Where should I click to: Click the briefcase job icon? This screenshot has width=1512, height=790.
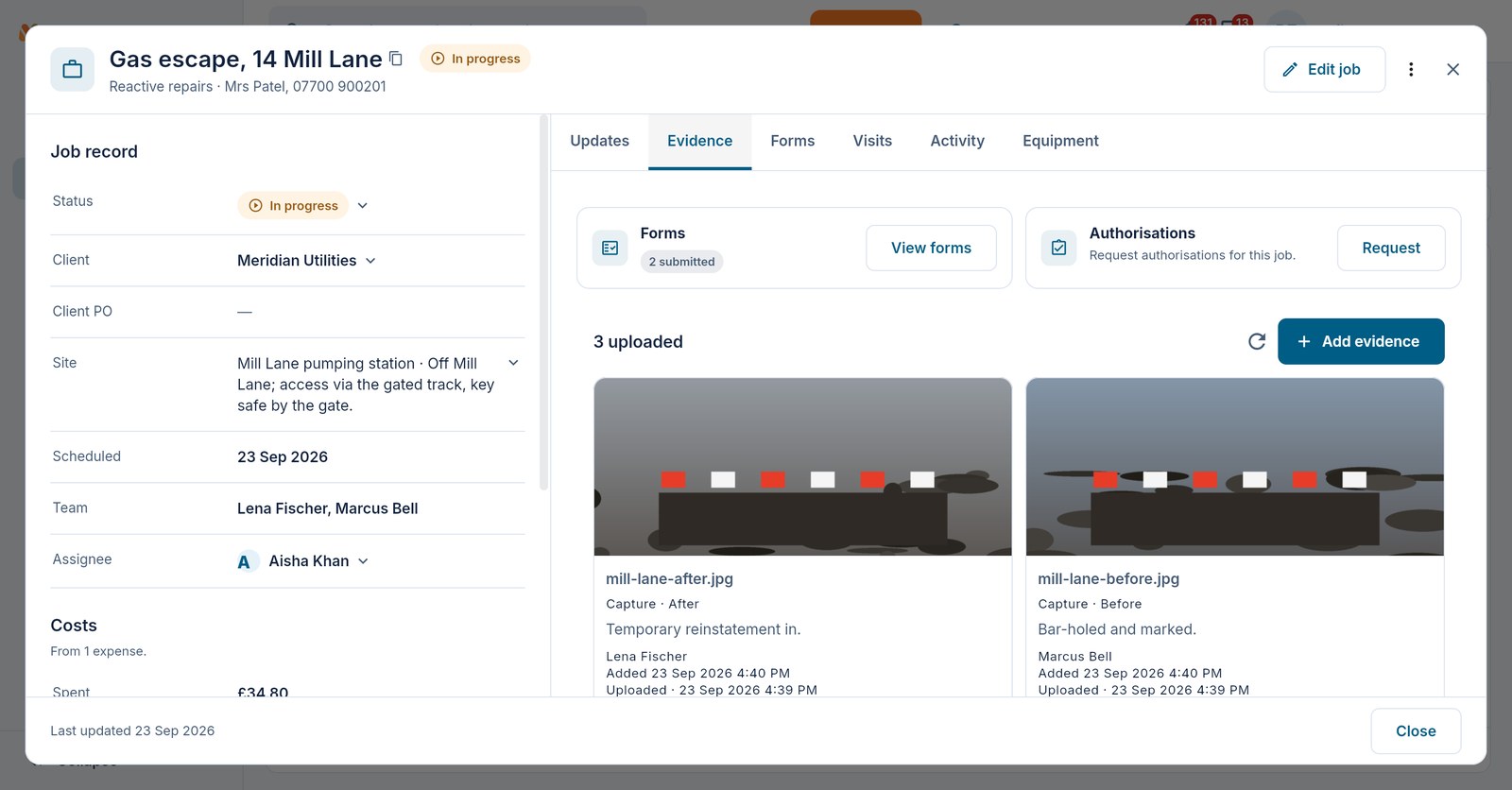click(73, 69)
